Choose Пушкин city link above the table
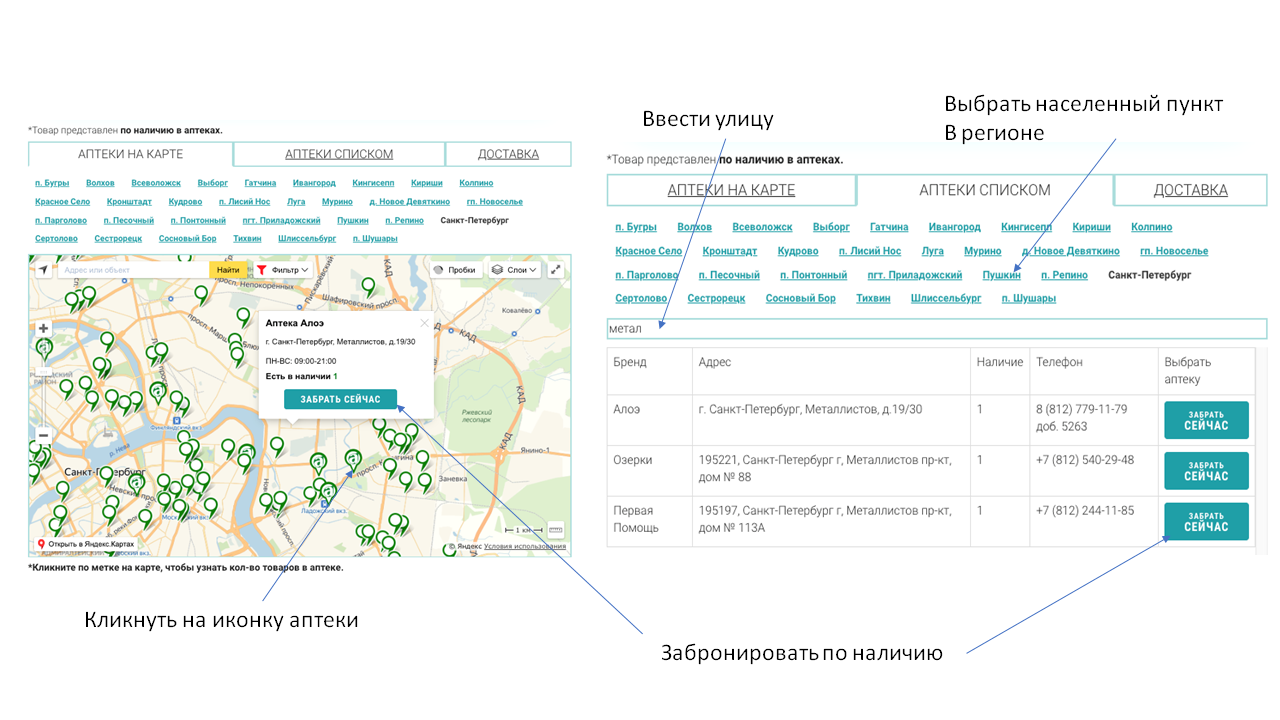The width and height of the screenshot is (1280, 720). click(1001, 275)
